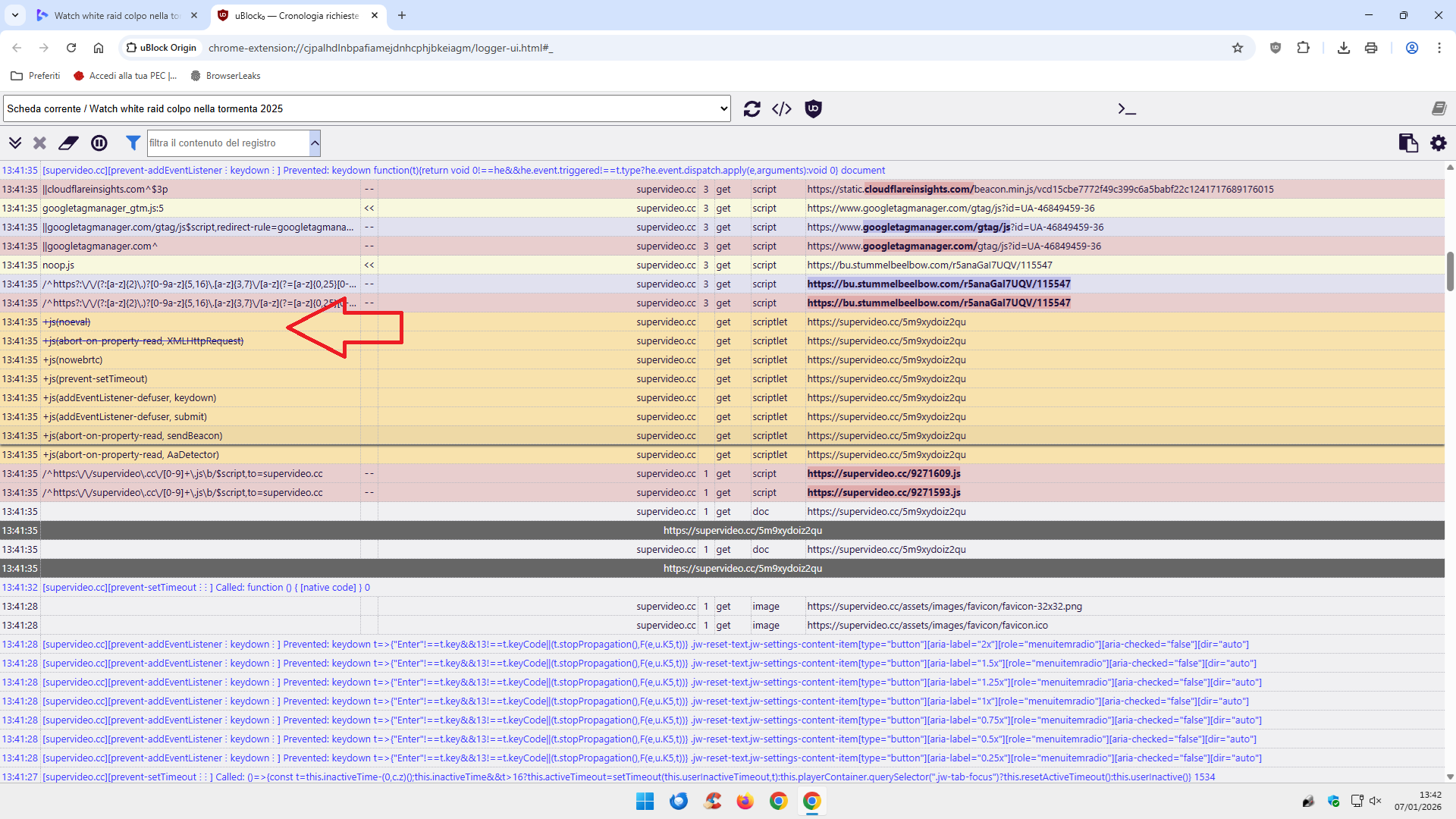Image resolution: width=1456 pixels, height=819 pixels.
Task: Open the Windows Start menu
Action: tap(645, 801)
